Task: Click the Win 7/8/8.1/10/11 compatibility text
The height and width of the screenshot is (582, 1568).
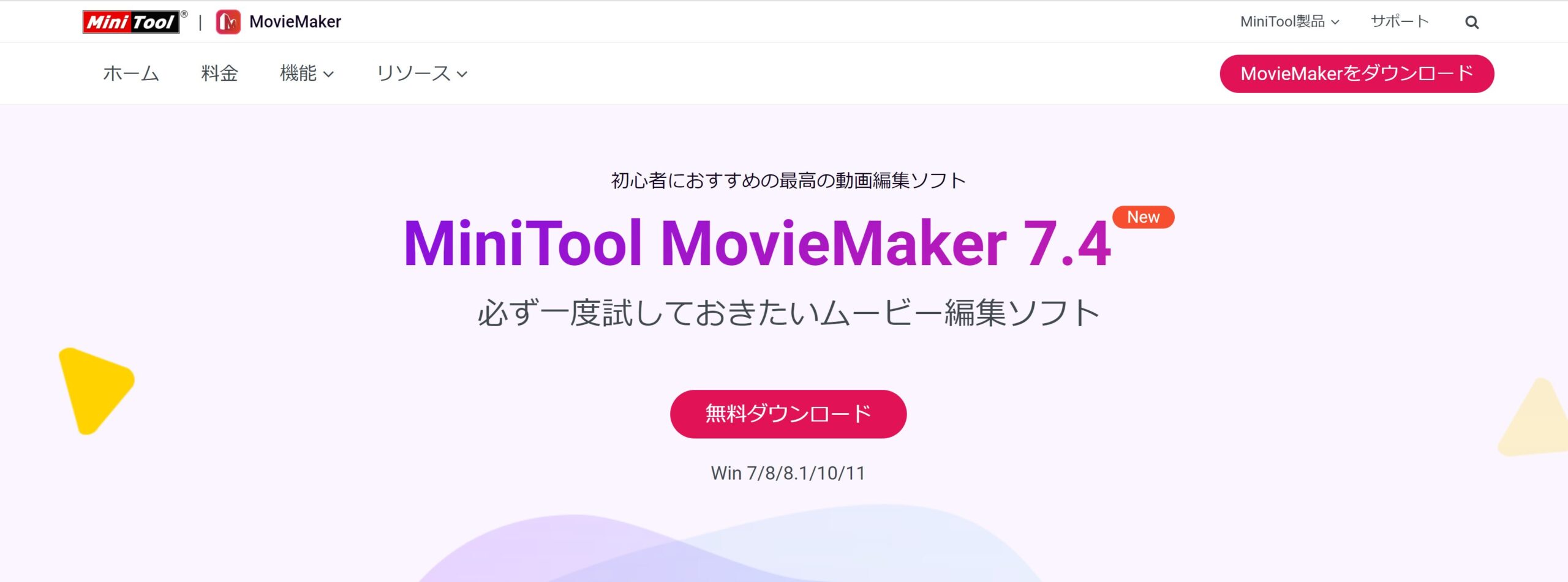Action: 788,473
